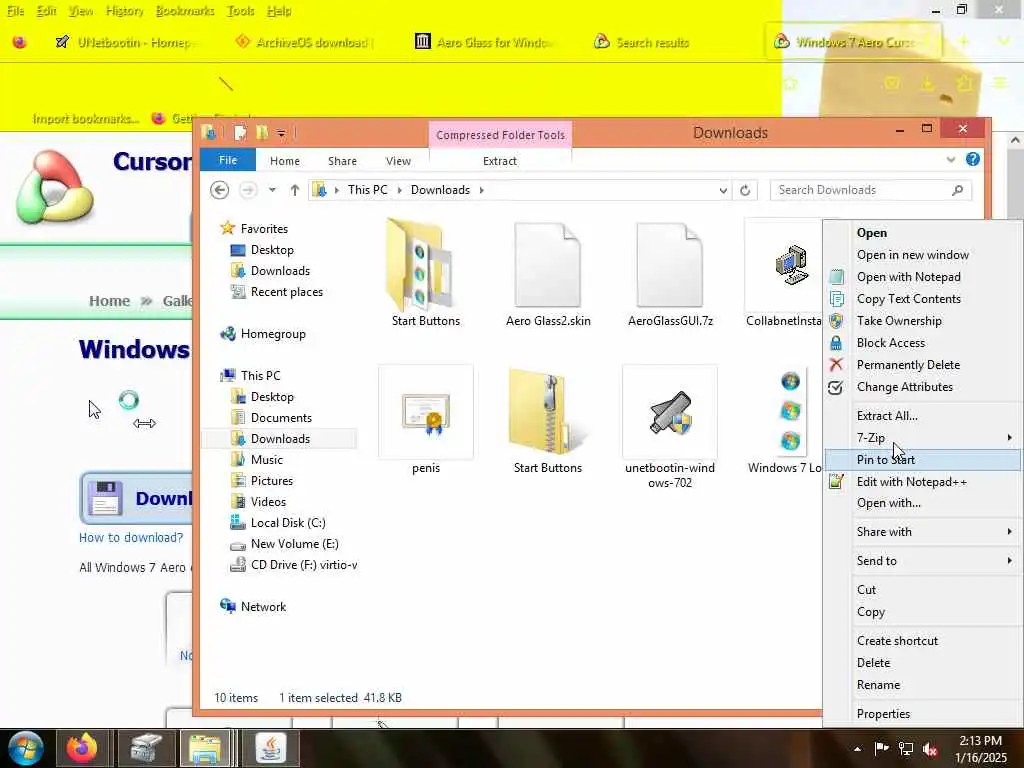Open the Customize Quick Access Toolbar dropdown
Image resolution: width=1024 pixels, height=768 pixels.
(x=281, y=133)
